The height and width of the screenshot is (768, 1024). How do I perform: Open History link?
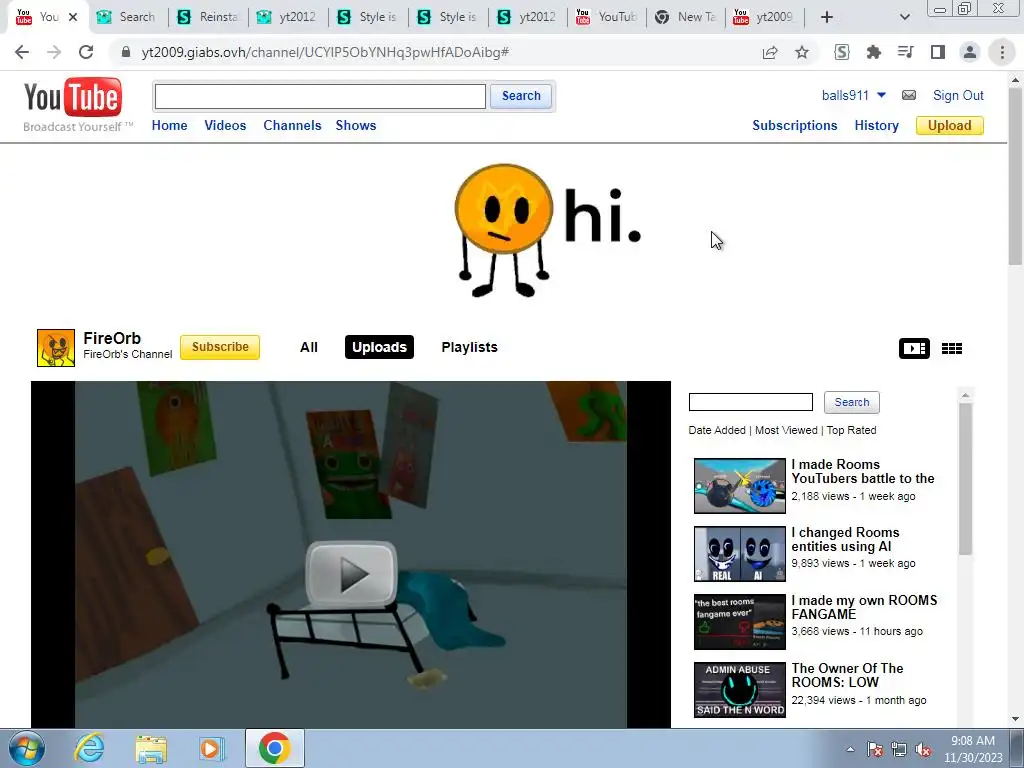(x=876, y=125)
